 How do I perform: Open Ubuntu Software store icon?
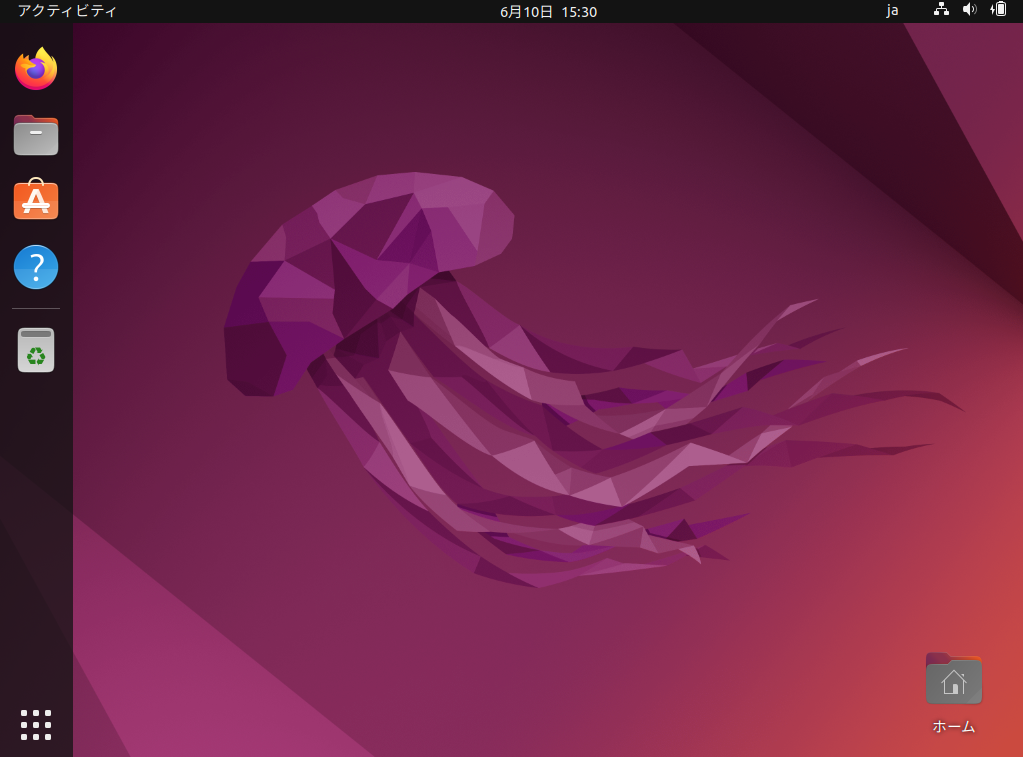point(36,199)
